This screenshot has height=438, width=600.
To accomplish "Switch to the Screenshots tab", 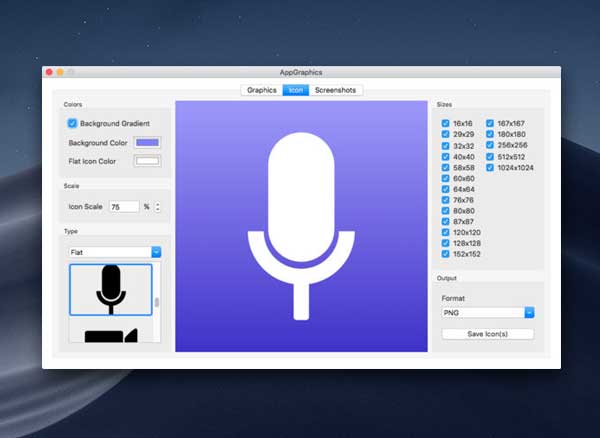I will (336, 90).
